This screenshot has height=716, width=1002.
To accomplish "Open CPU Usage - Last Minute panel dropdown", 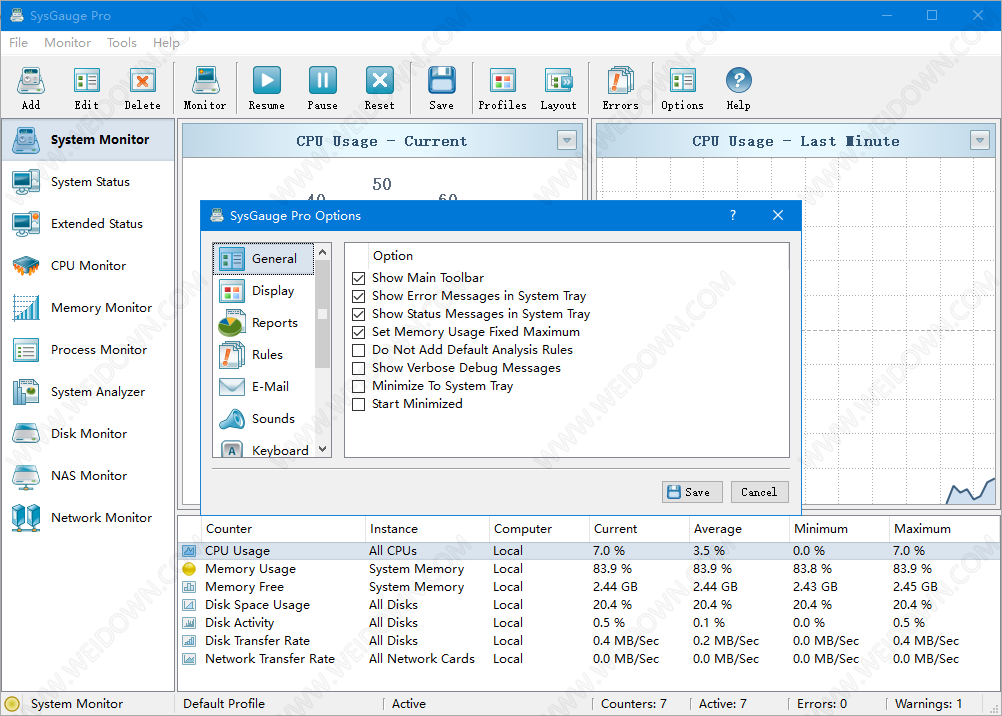I will 980,140.
